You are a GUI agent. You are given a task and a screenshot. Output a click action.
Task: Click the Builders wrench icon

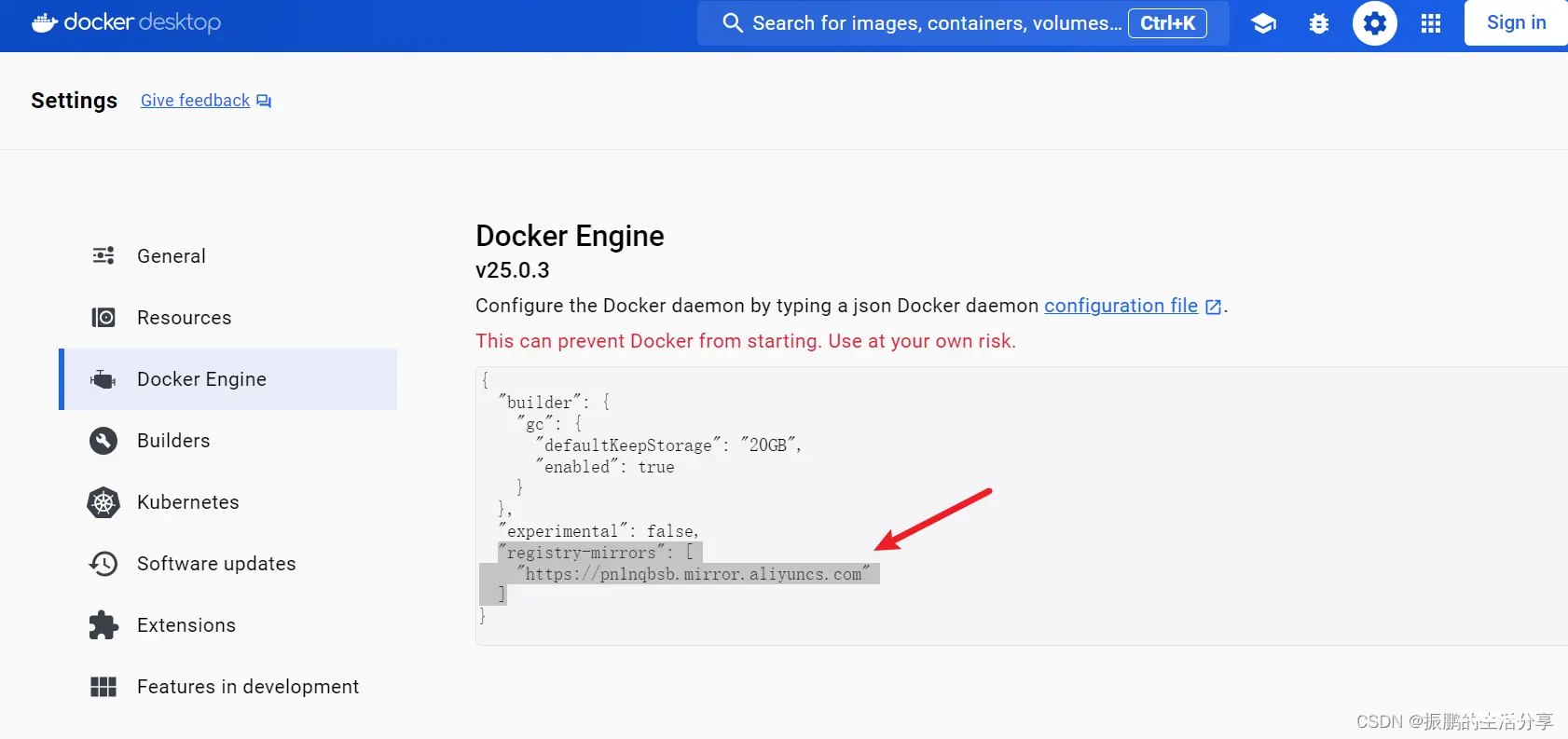pos(103,441)
